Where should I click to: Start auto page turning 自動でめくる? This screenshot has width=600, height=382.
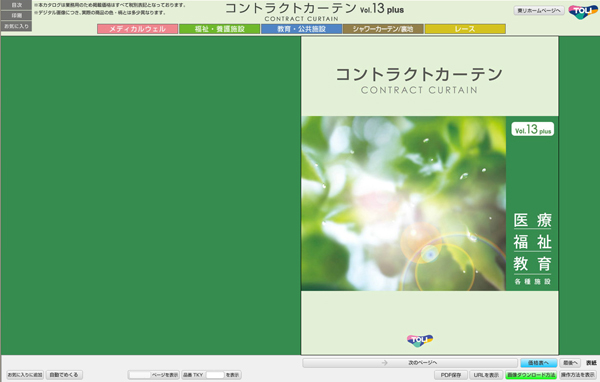[x=64, y=375]
